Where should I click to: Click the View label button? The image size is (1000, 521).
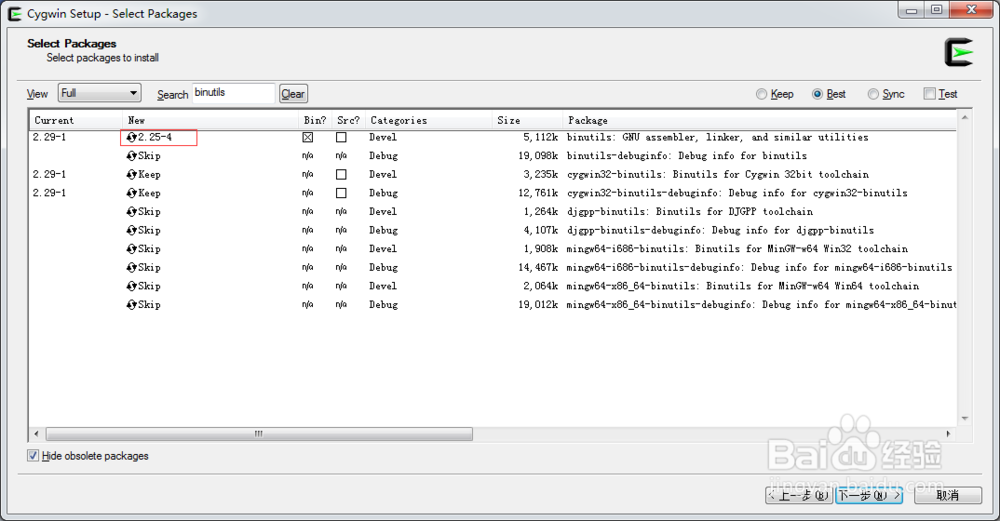(x=37, y=94)
